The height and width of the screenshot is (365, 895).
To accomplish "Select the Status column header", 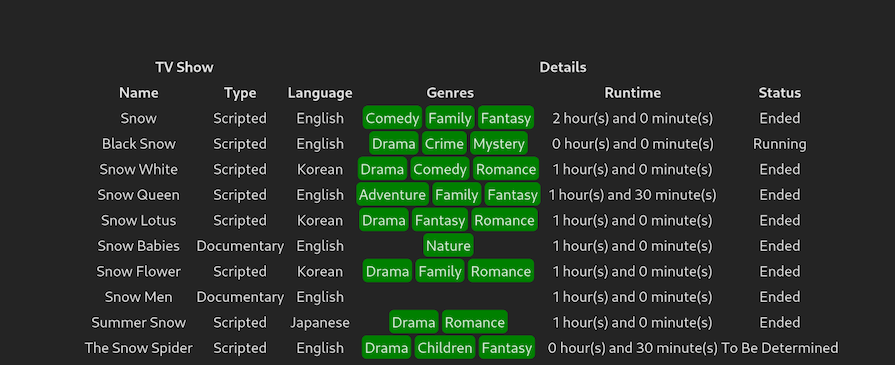I will 779,93.
